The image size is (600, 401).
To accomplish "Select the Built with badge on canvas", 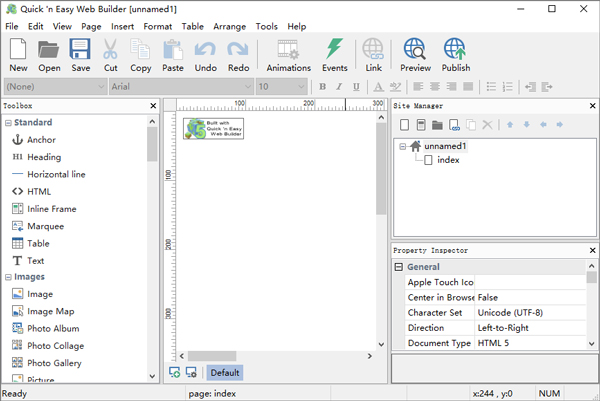I will 213,129.
